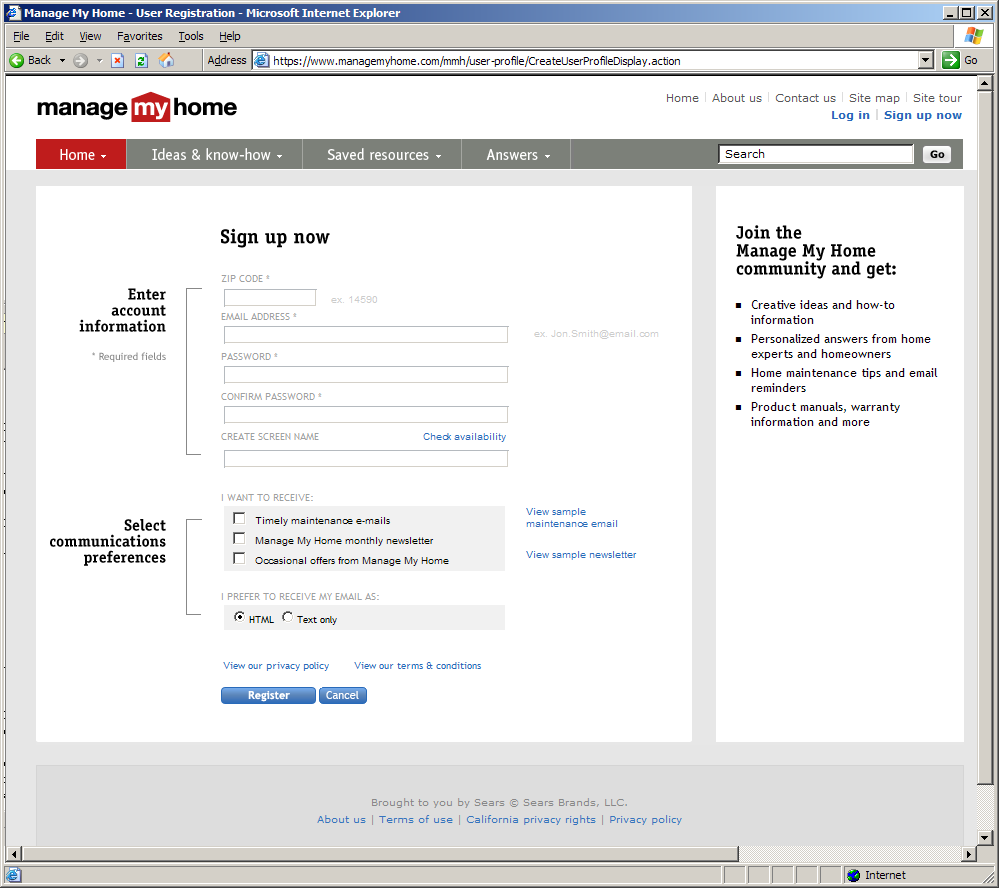
Task: Click the green Refresh page icon
Action: (x=141, y=61)
